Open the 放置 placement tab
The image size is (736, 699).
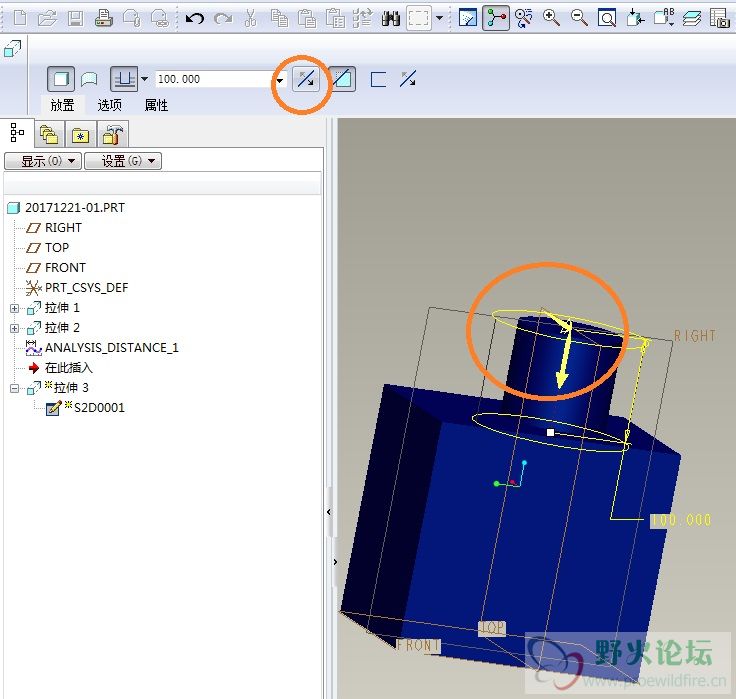62,105
